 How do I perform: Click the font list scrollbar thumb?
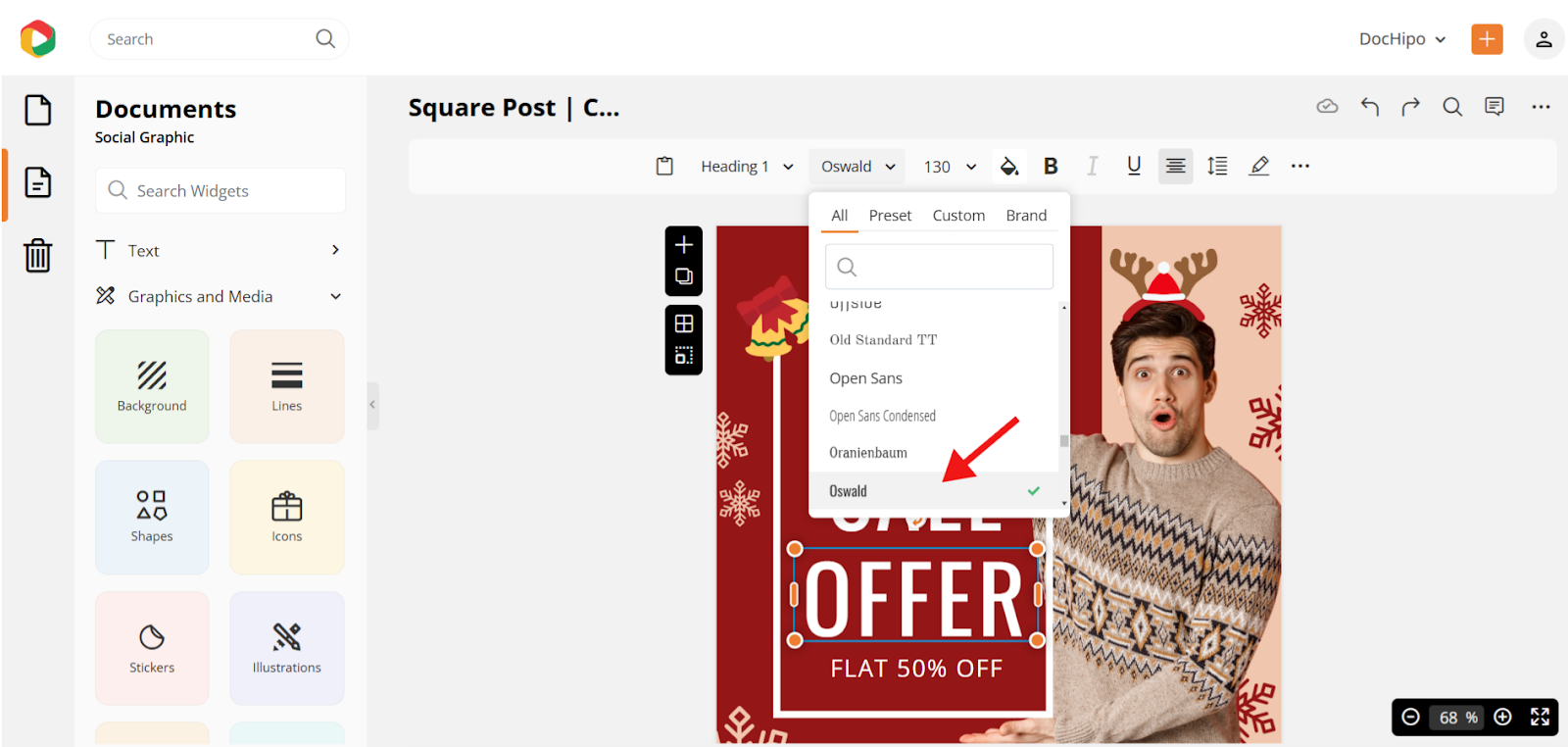pos(1064,441)
